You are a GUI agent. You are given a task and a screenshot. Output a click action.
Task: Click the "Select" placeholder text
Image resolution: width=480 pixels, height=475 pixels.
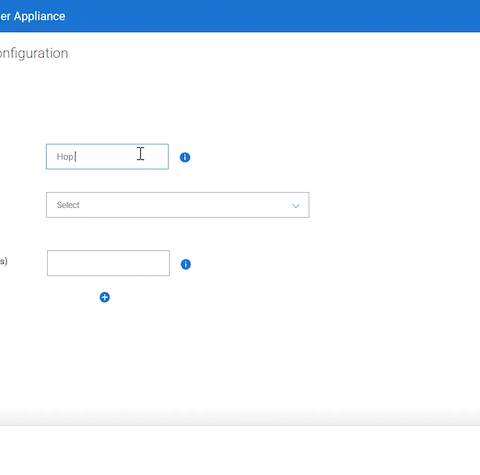(68, 205)
